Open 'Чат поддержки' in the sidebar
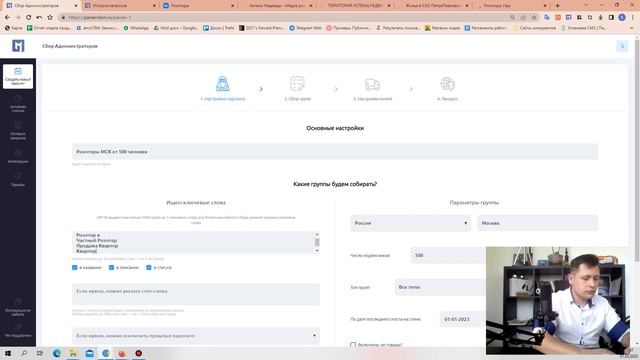The image size is (640, 360). pos(18,331)
